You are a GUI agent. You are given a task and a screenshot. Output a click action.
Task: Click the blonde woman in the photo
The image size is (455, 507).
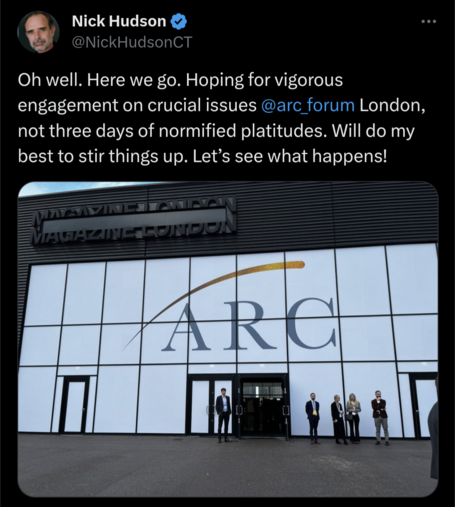tap(354, 418)
